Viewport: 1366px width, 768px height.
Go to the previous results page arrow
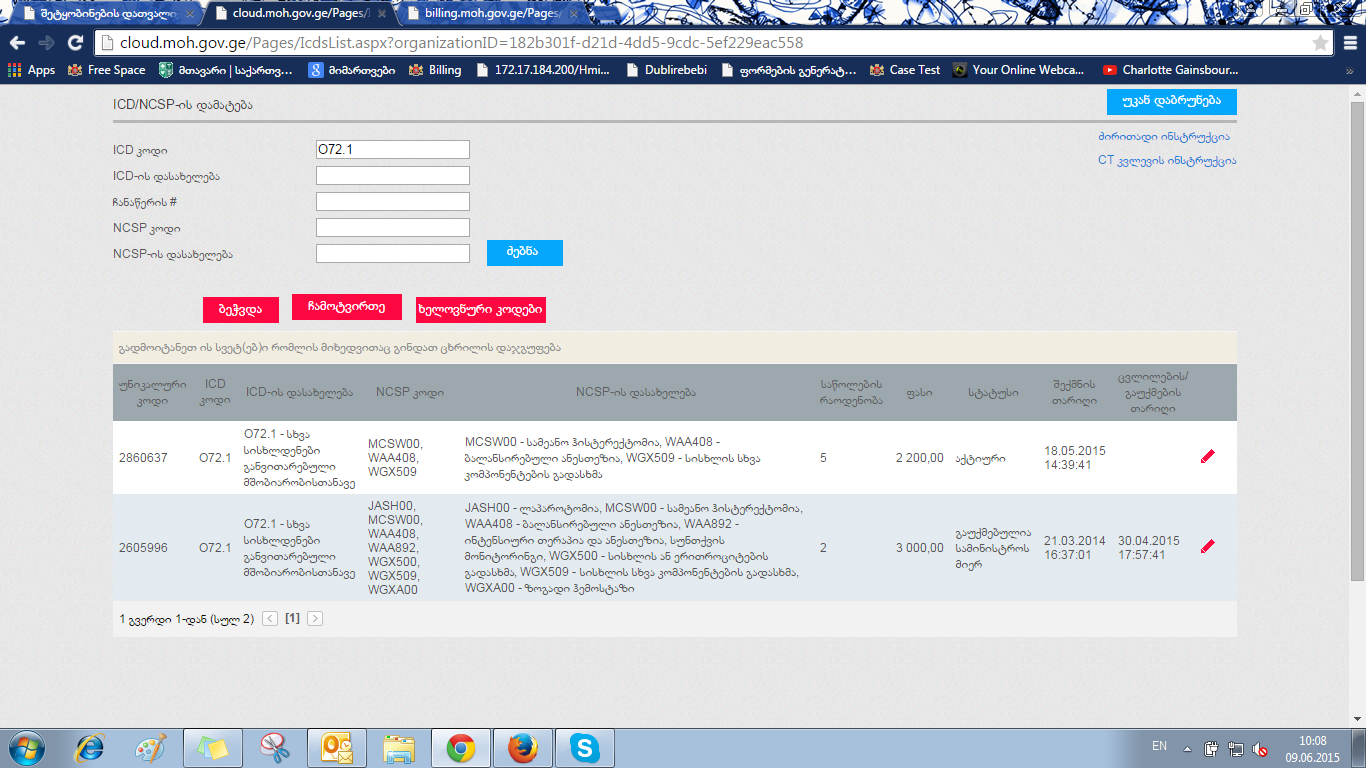click(270, 619)
